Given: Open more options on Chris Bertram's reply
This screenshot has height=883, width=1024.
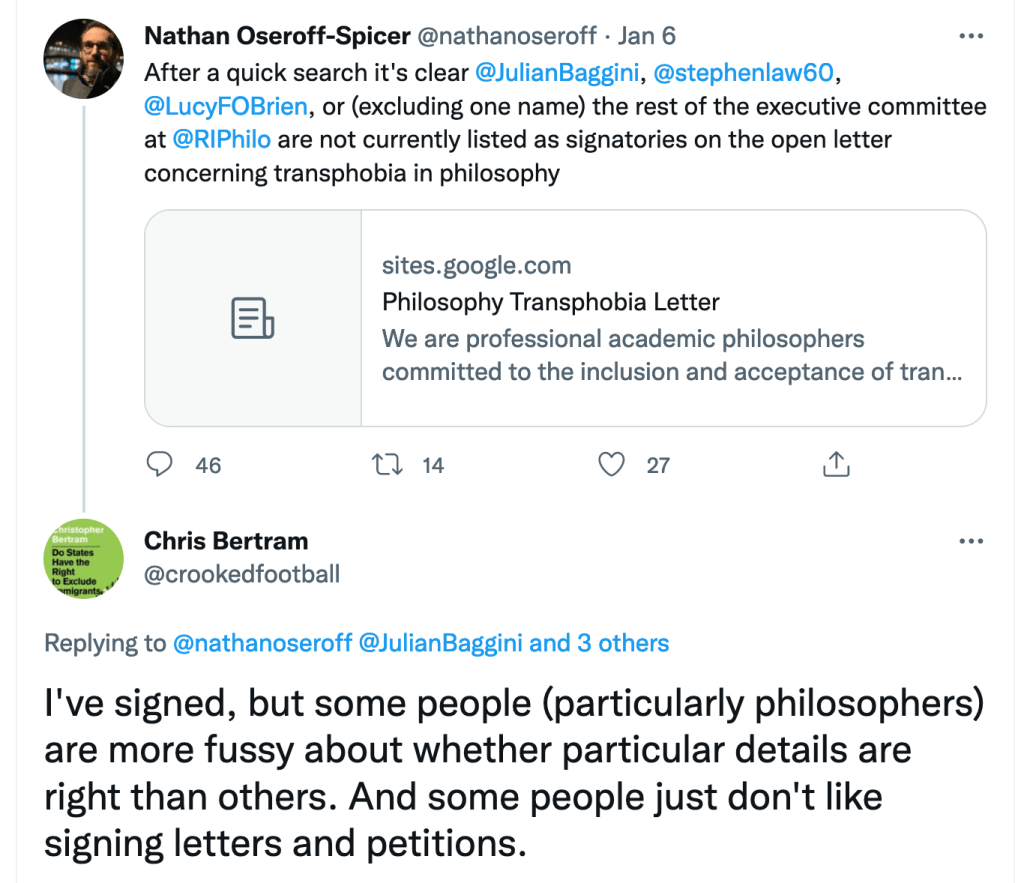Looking at the screenshot, I should (x=971, y=541).
